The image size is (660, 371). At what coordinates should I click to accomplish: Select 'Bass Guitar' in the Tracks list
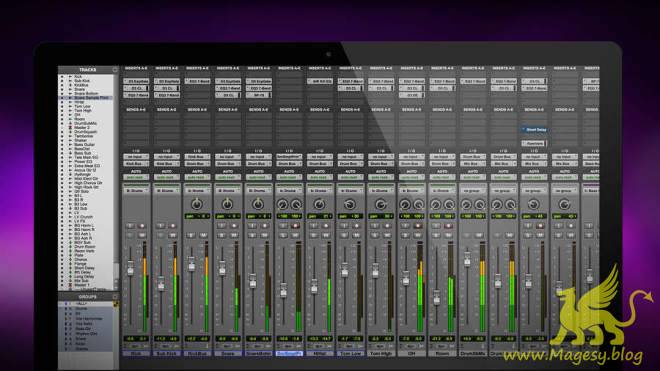tap(85, 144)
